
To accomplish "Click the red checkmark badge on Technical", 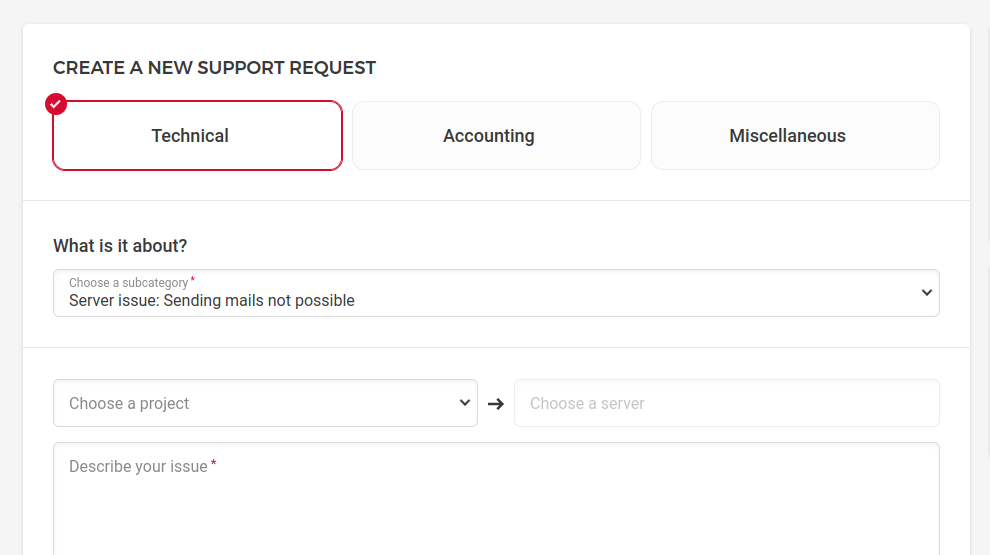I will (x=56, y=104).
